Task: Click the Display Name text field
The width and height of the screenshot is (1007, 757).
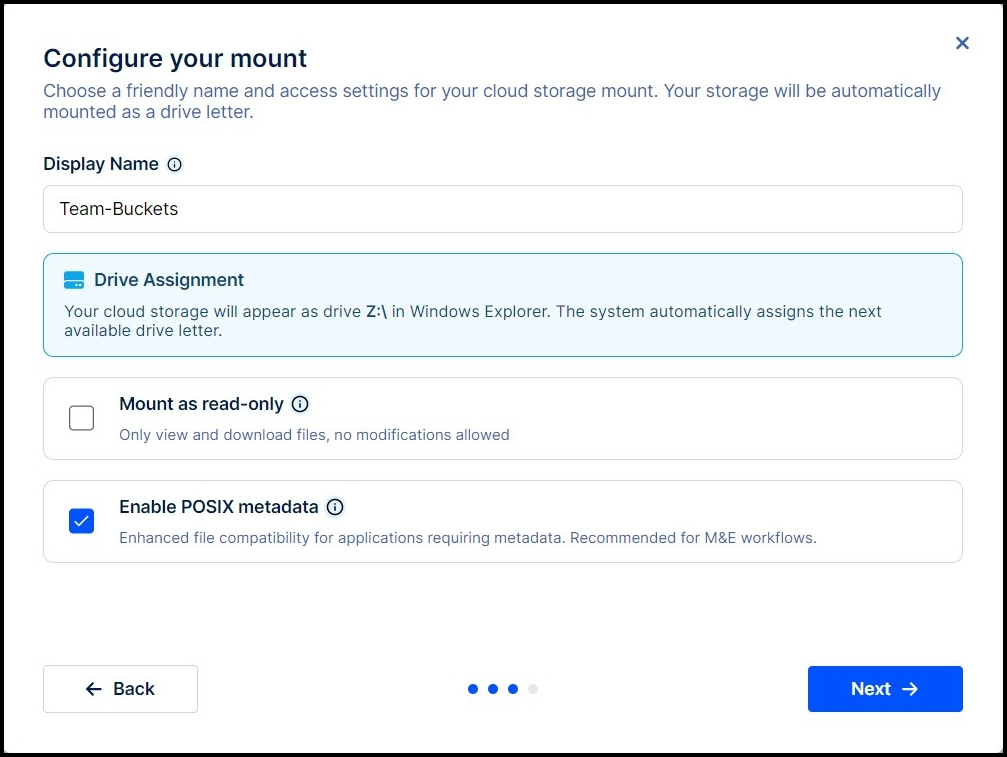Action: click(x=502, y=209)
